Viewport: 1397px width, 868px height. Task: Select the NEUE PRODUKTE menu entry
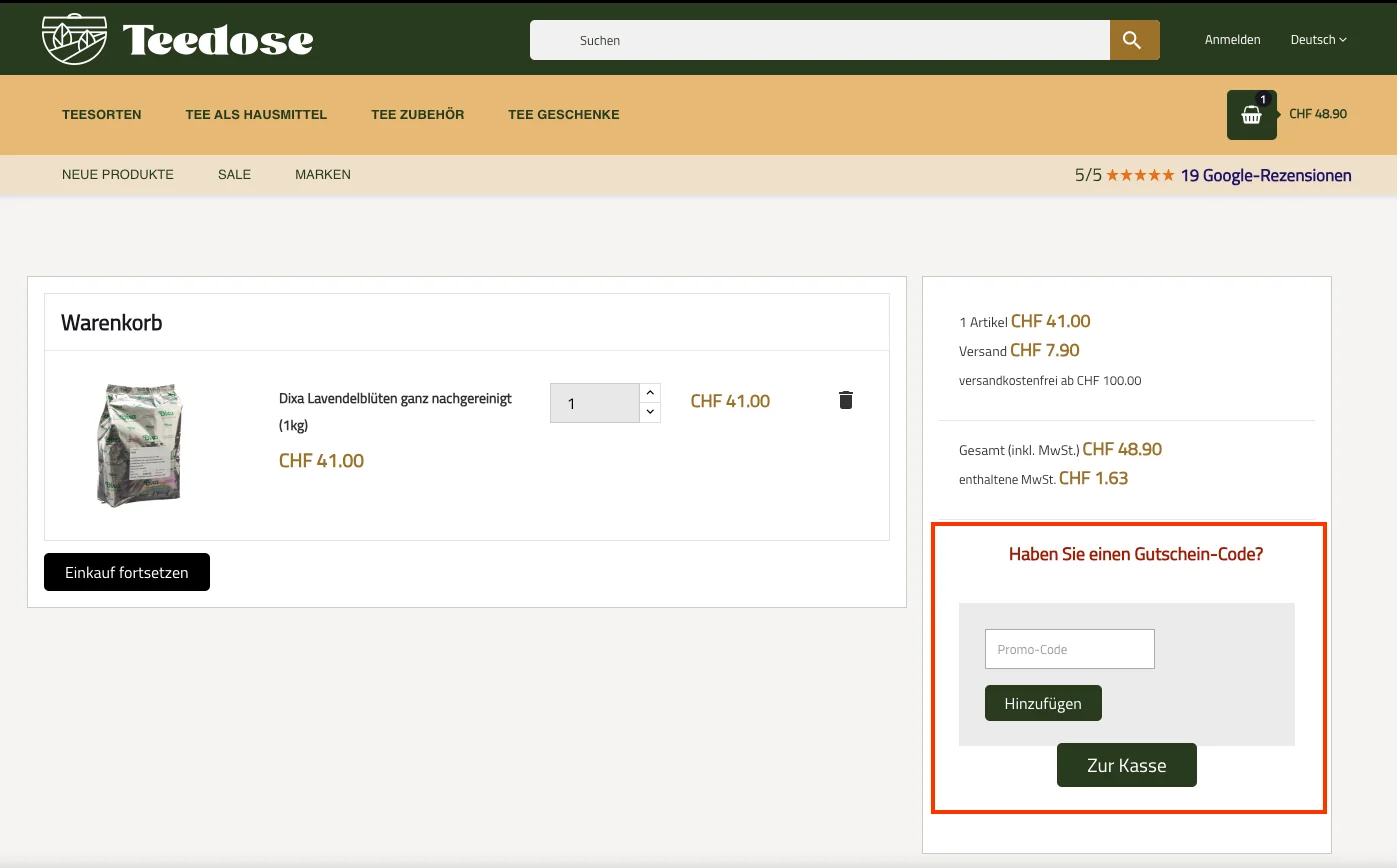[118, 175]
